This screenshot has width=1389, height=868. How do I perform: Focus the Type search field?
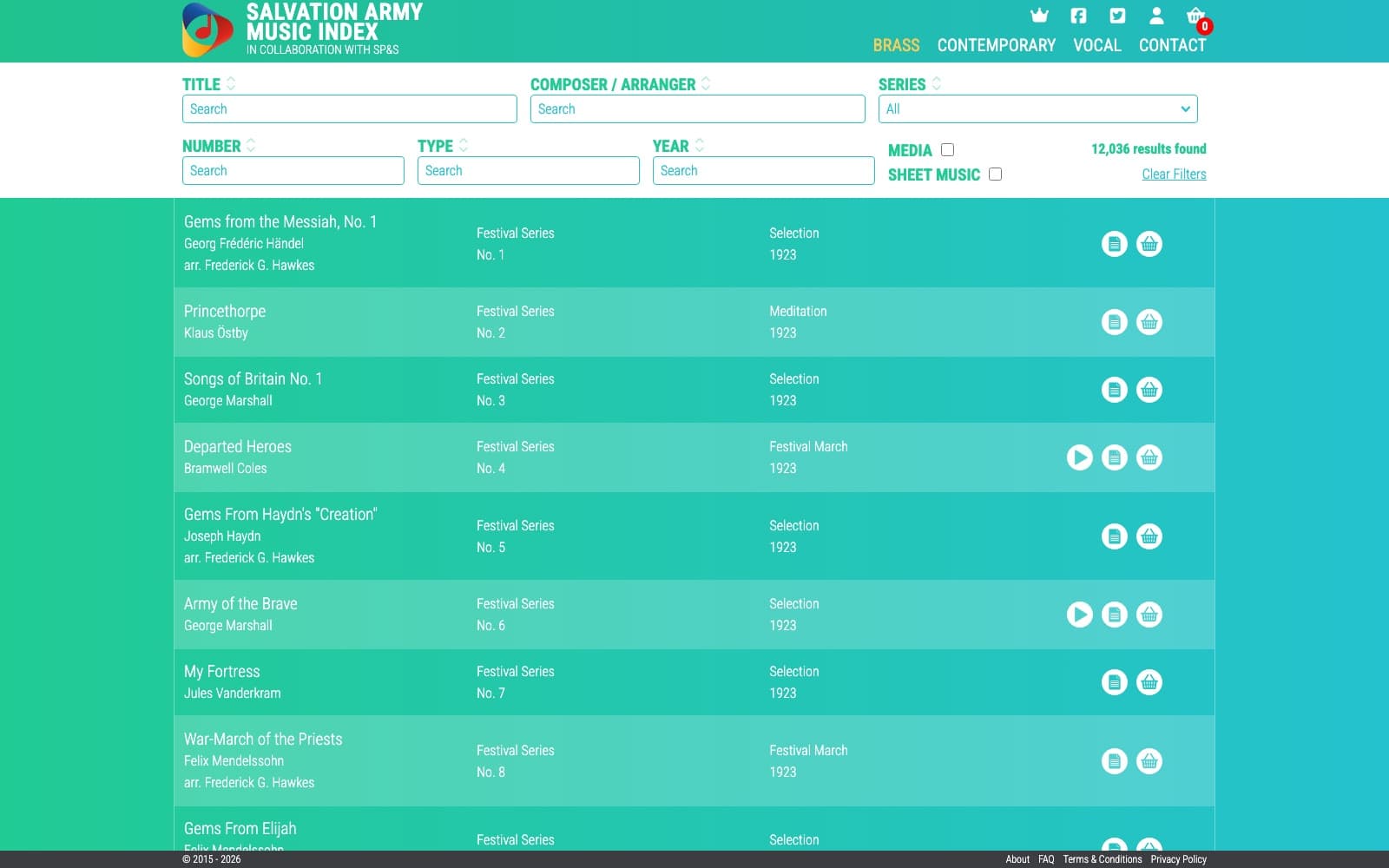[528, 170]
